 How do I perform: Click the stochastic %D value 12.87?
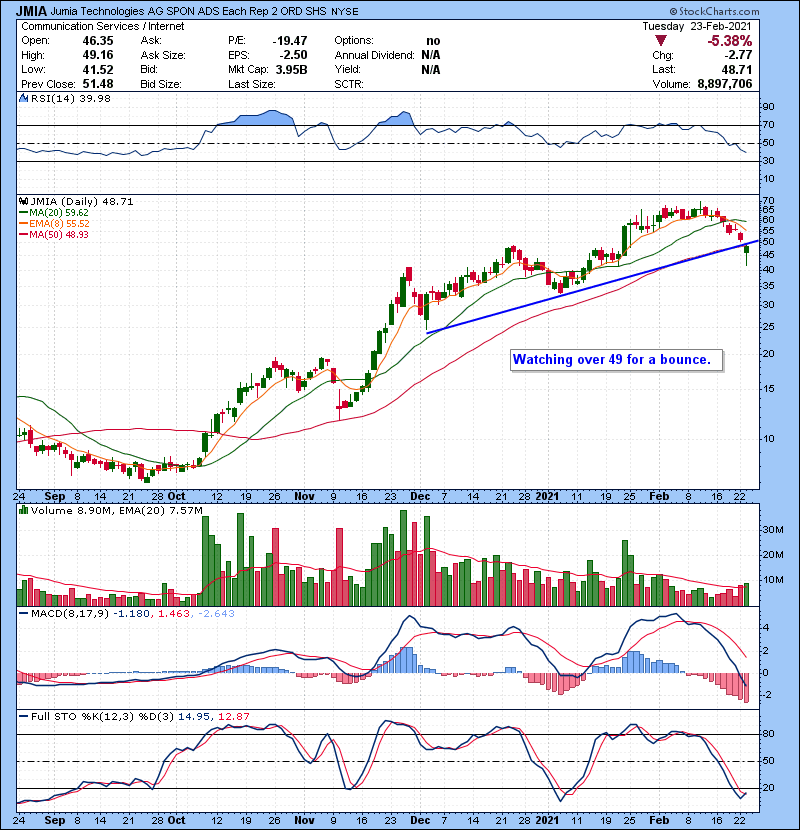point(233,716)
